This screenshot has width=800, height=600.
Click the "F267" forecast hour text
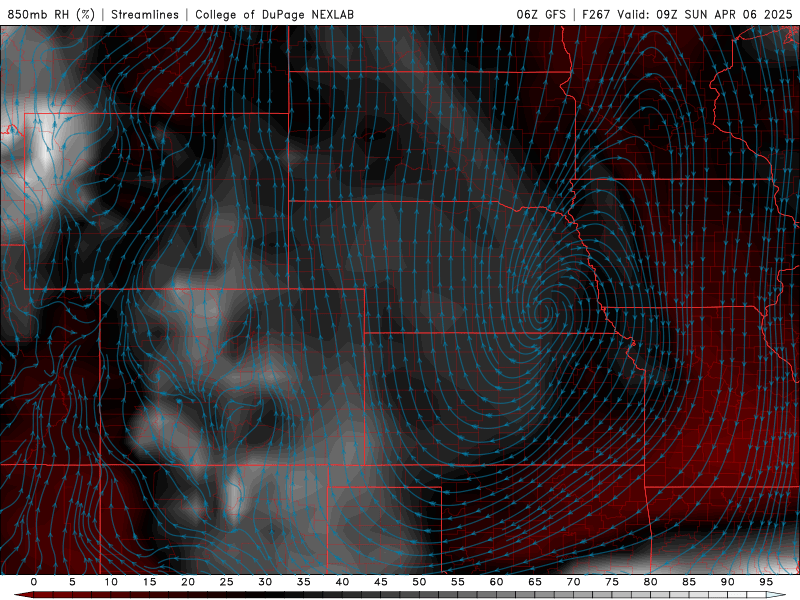click(x=596, y=14)
